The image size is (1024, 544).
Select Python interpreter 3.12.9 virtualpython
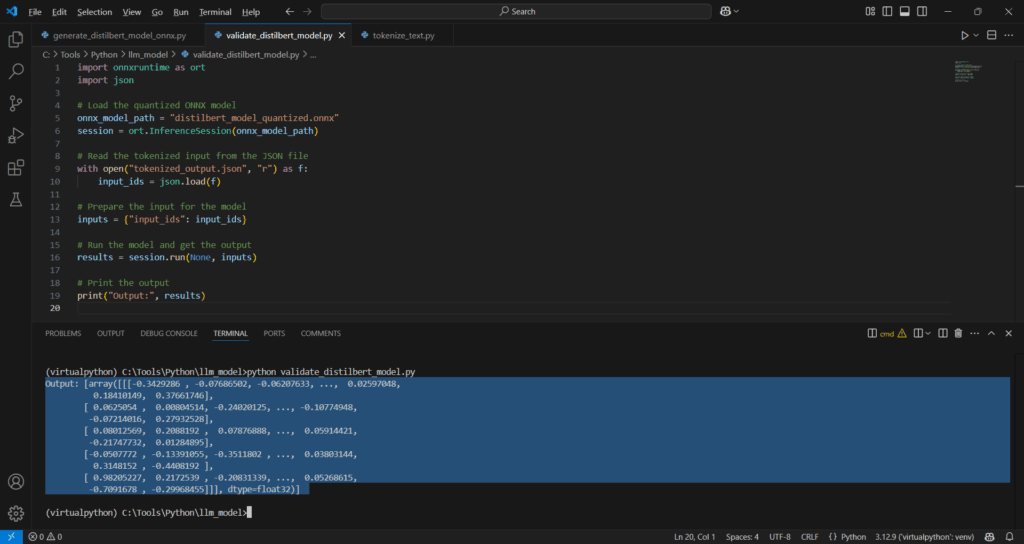coord(924,537)
